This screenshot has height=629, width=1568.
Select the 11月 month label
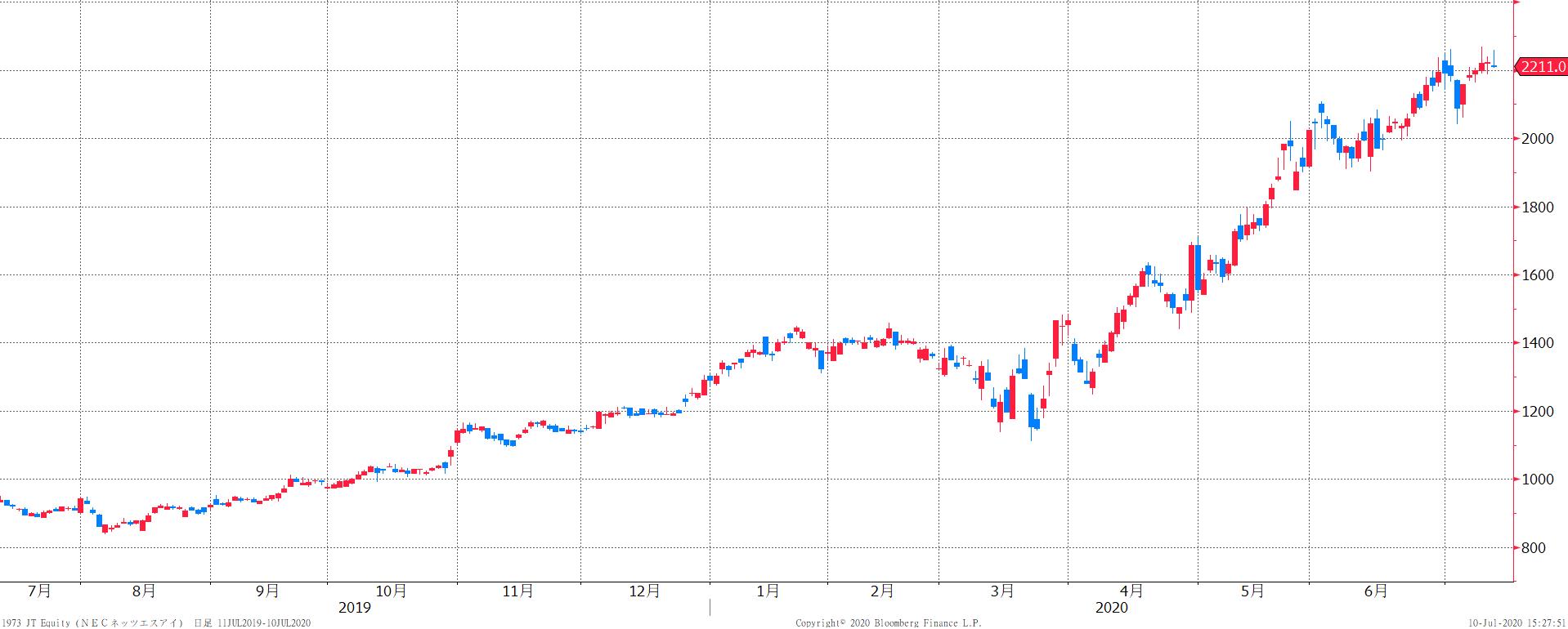[518, 591]
